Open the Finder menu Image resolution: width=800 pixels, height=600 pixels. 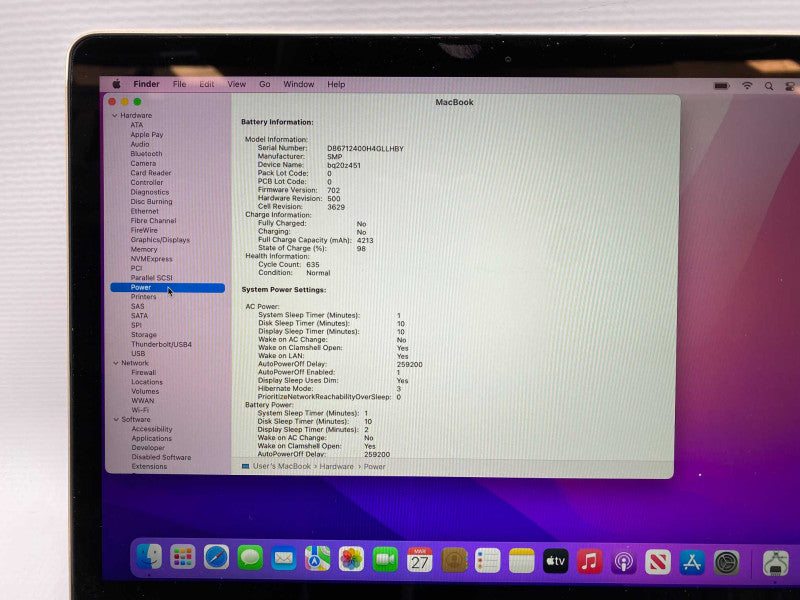point(146,84)
